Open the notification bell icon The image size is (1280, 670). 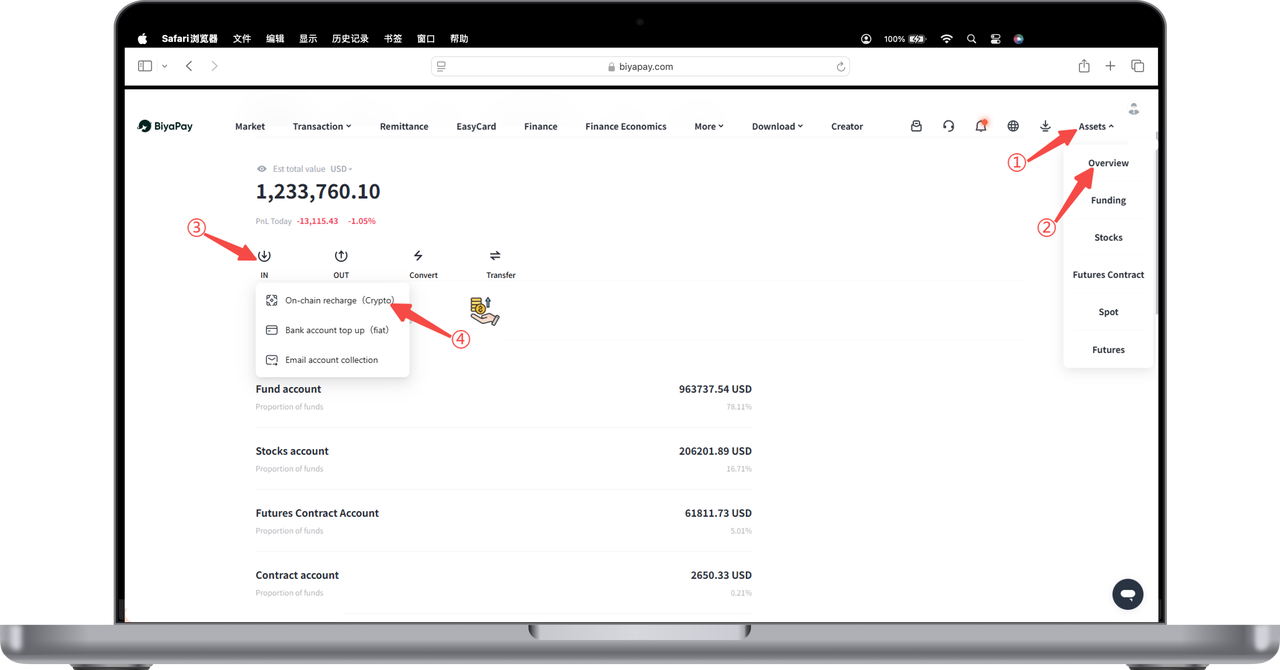[981, 126]
